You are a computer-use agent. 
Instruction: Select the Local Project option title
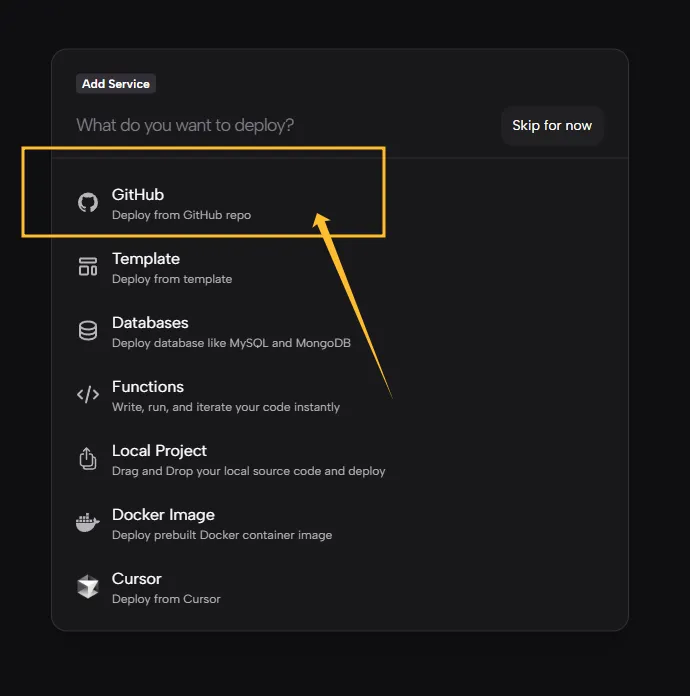(x=159, y=451)
